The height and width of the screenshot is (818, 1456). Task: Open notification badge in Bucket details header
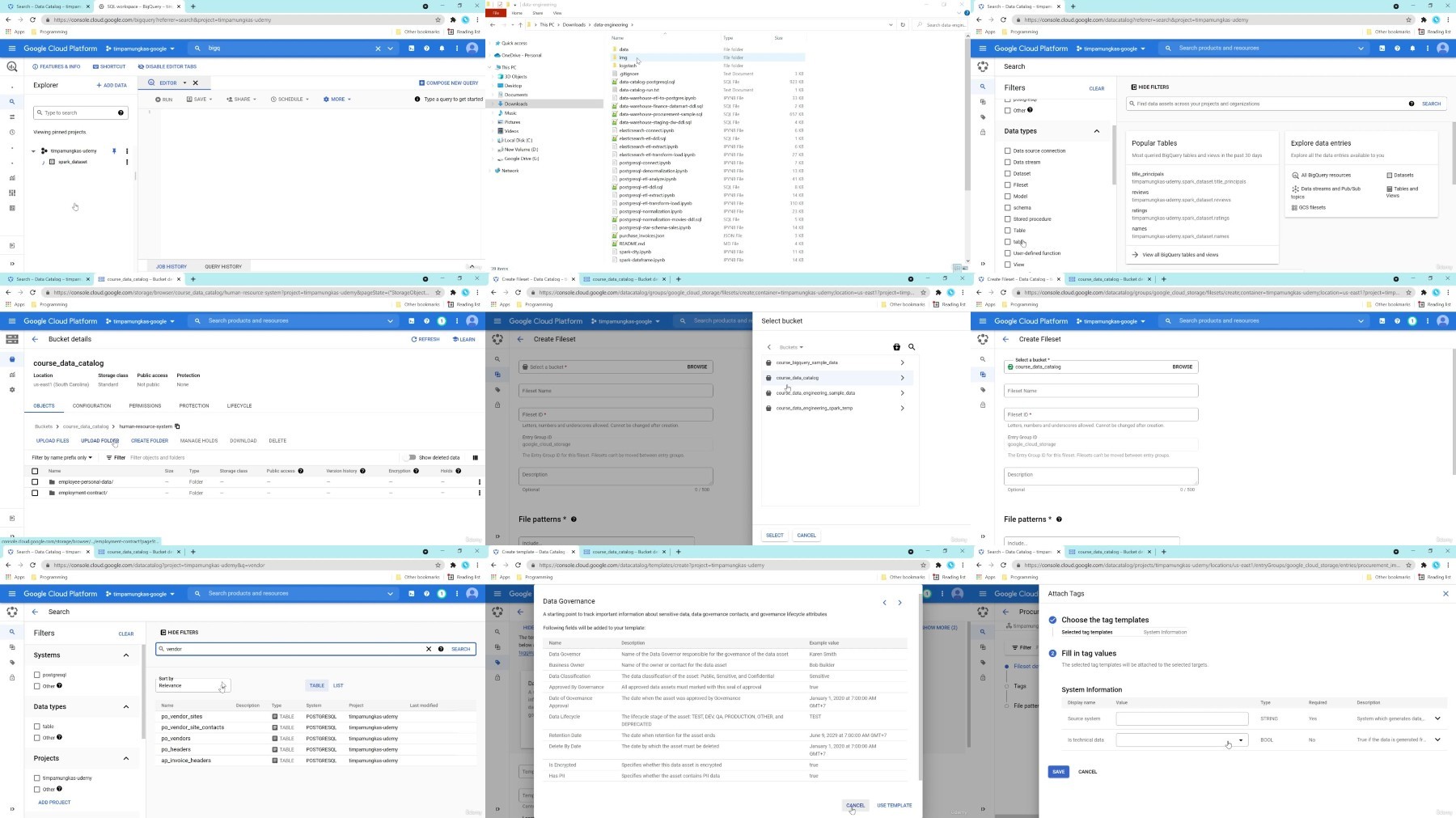click(x=442, y=321)
